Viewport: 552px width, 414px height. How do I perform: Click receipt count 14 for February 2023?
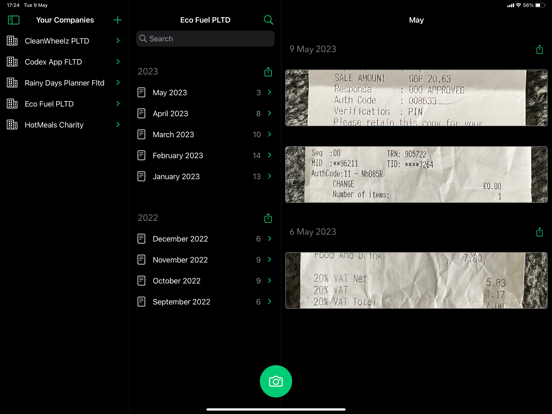coord(257,156)
